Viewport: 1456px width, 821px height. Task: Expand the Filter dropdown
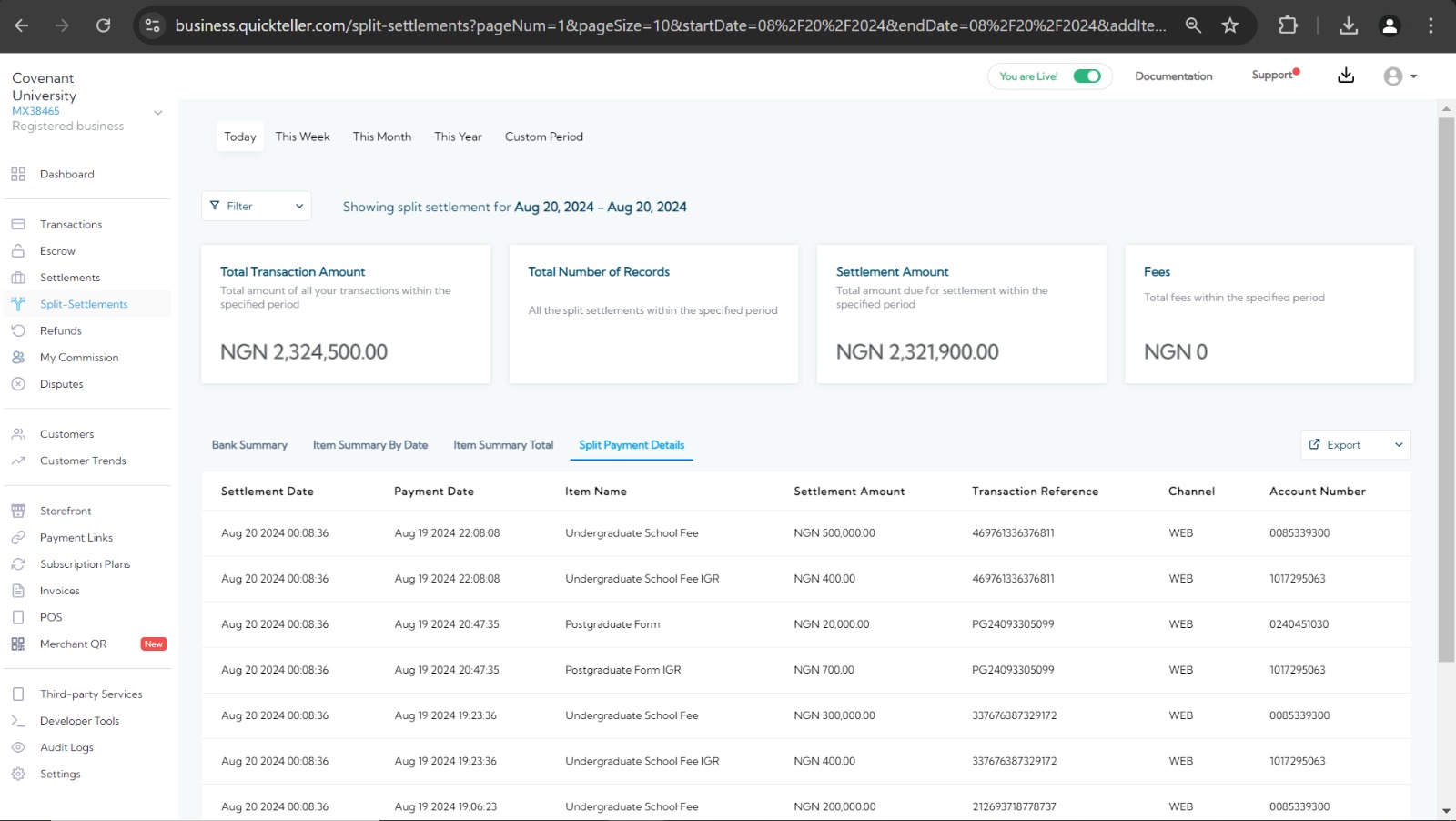[257, 206]
